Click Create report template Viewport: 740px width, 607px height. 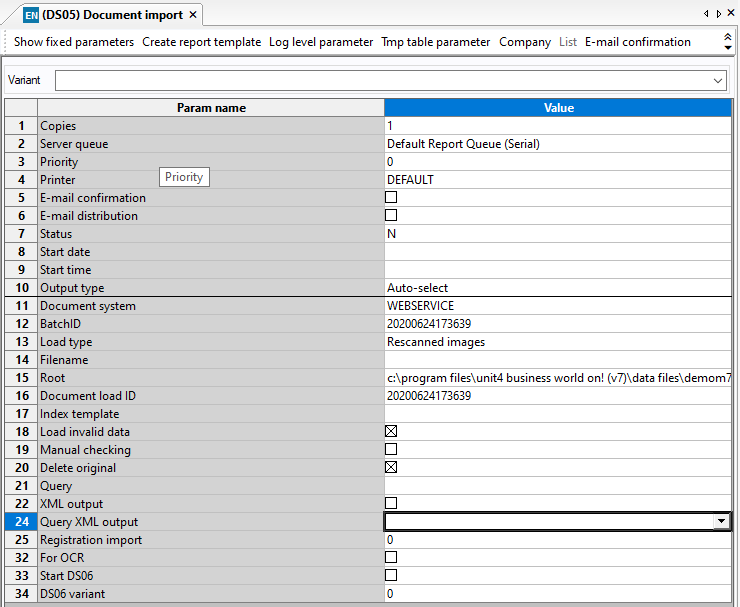(x=201, y=42)
